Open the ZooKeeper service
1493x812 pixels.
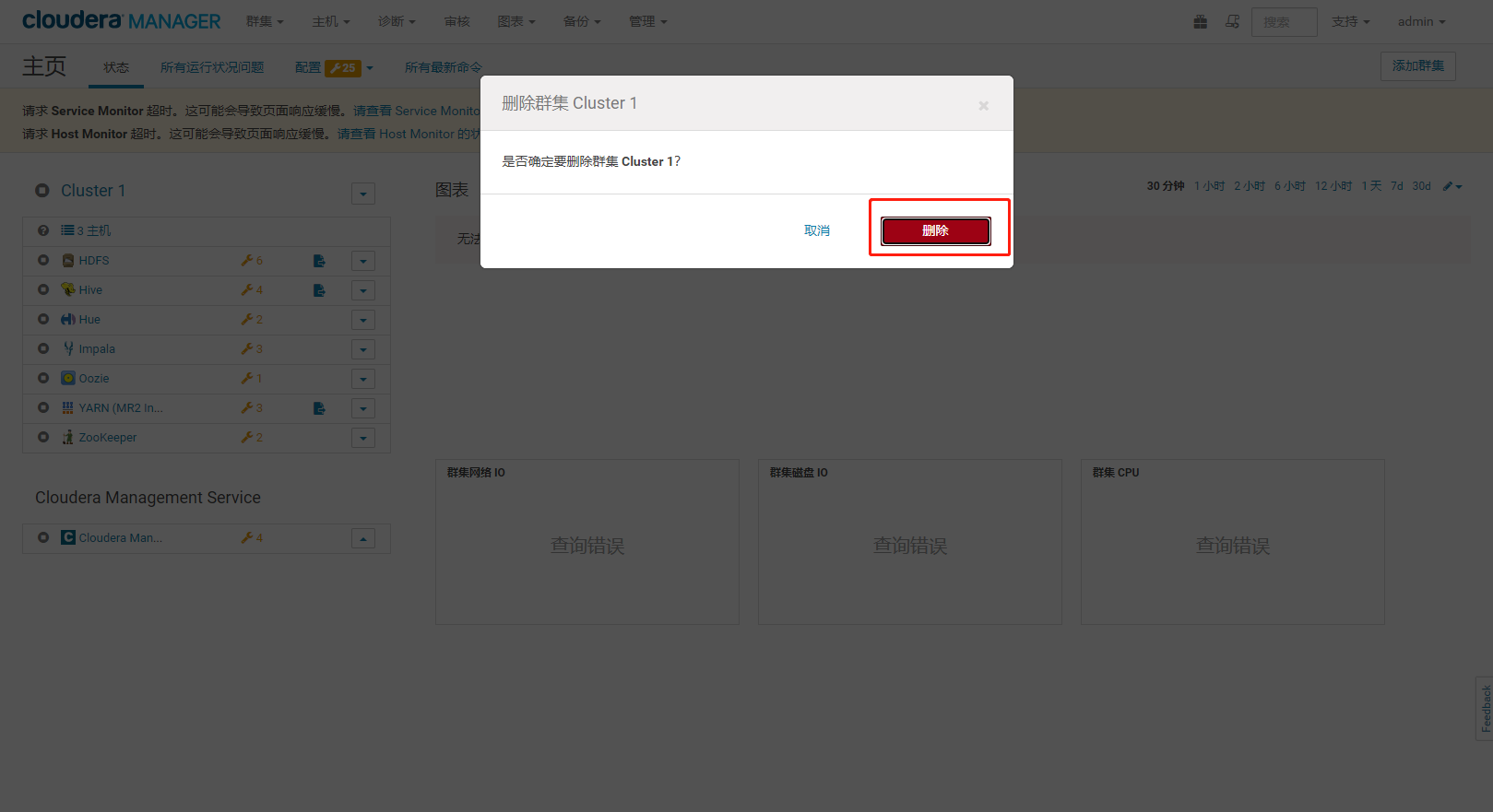click(108, 438)
